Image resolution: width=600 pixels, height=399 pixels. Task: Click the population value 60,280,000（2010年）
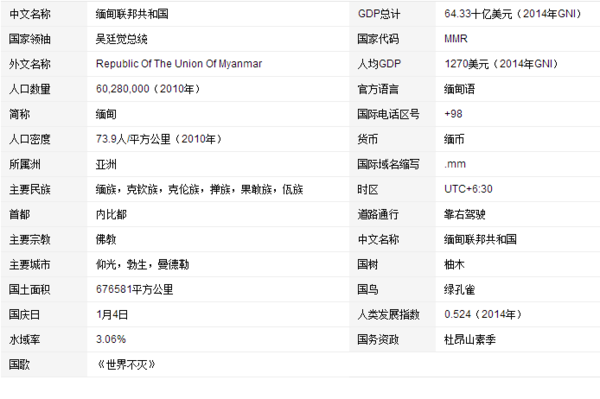coord(148,89)
